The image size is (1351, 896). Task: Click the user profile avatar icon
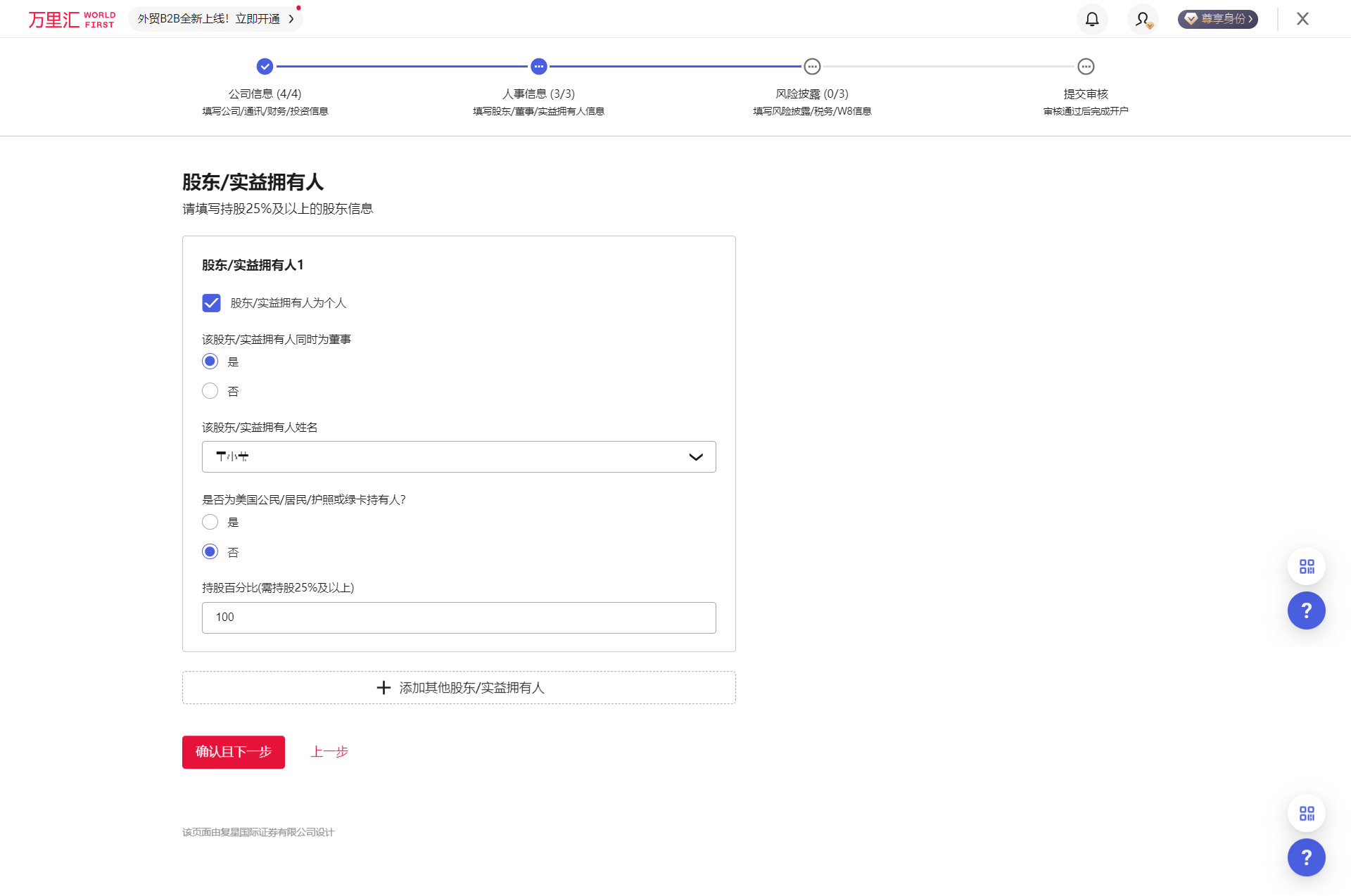[1143, 19]
